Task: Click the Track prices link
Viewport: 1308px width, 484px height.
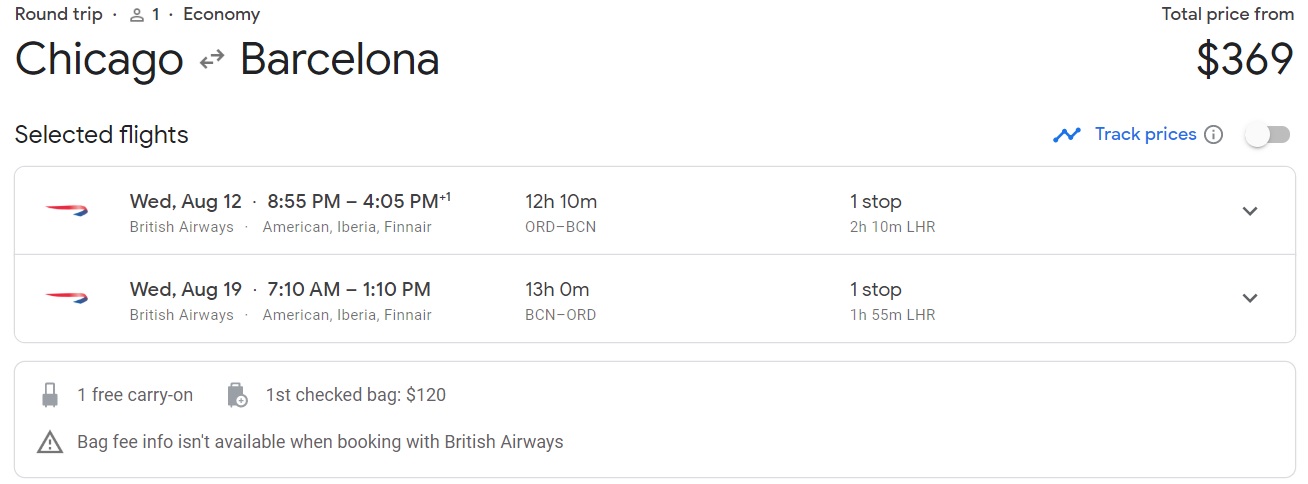Action: click(x=1145, y=134)
